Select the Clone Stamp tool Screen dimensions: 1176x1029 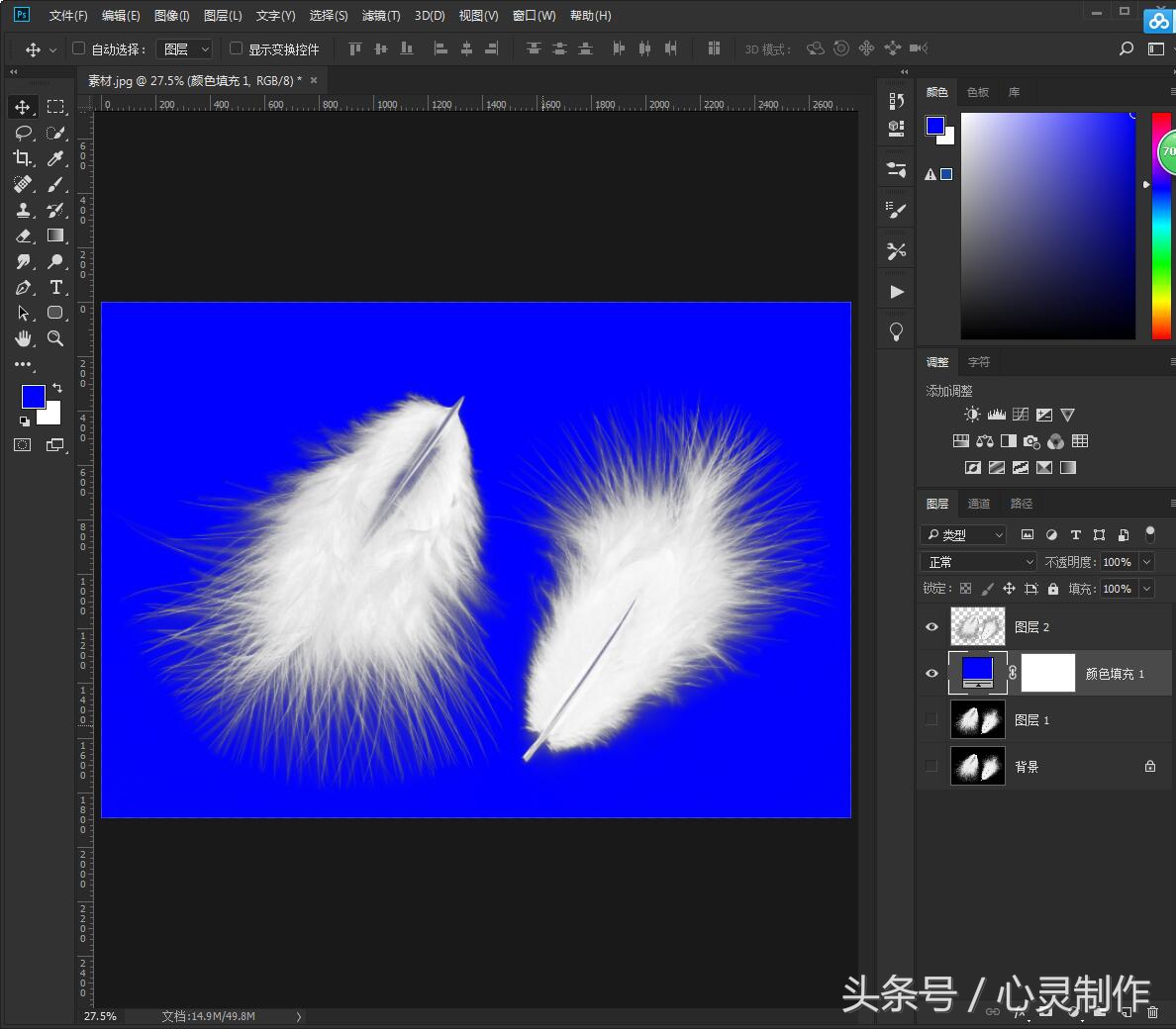point(23,210)
